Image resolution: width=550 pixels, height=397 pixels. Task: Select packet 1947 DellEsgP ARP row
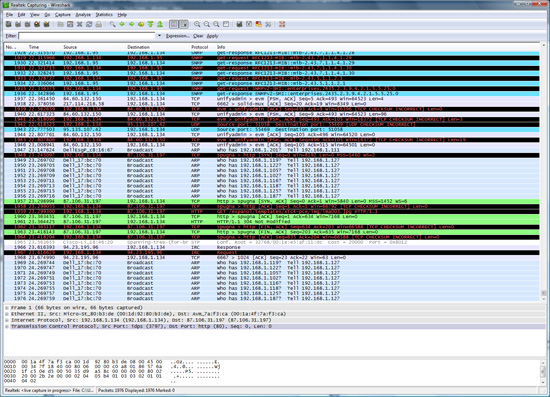pyautogui.click(x=272, y=150)
